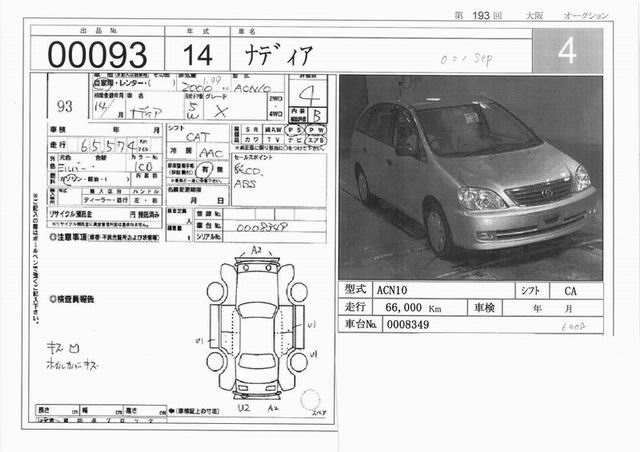Screen dimensions: 640x452
Task: Click the lot number 00093
Action: (x=97, y=55)
